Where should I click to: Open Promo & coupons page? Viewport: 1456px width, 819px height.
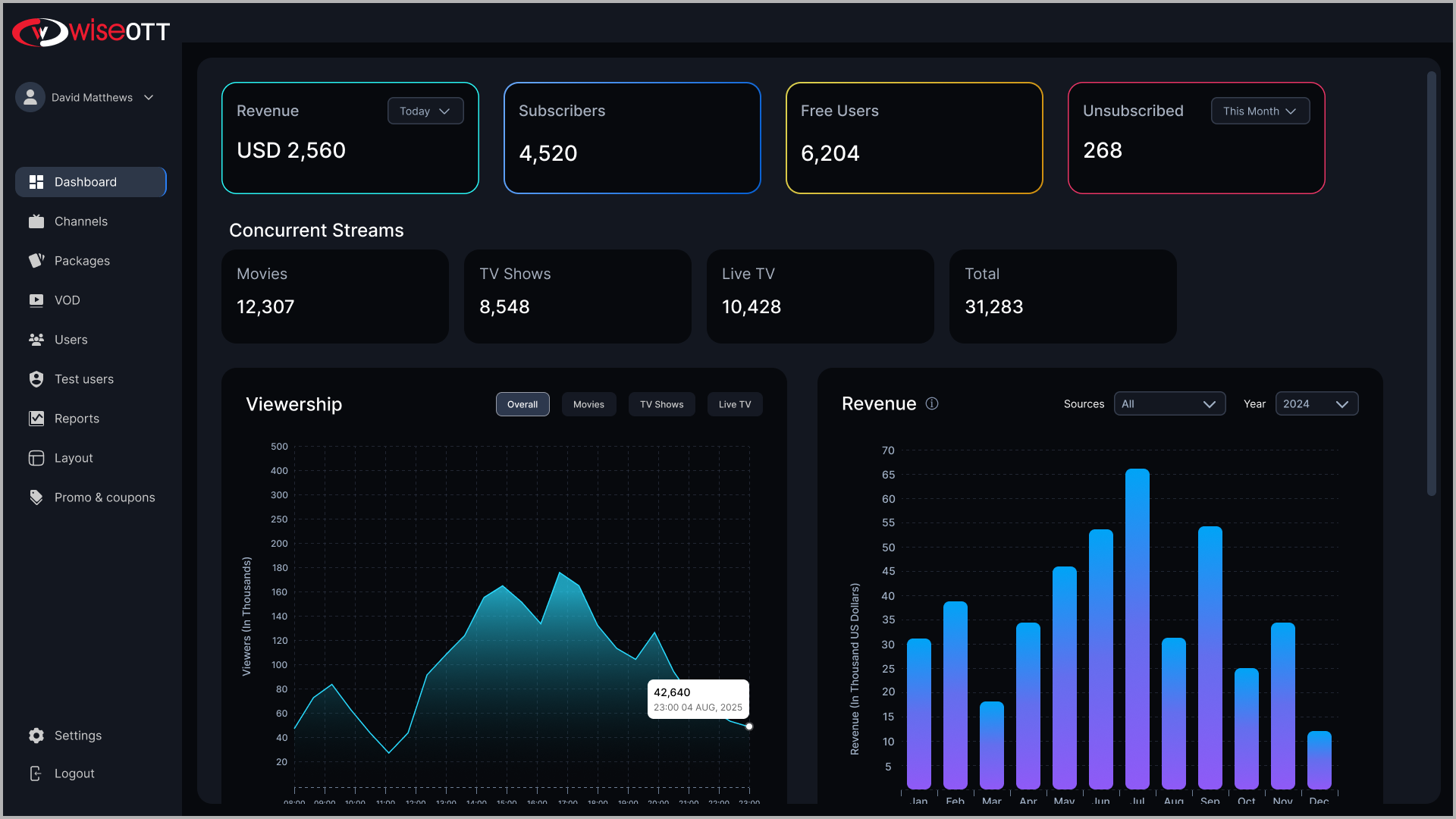point(91,497)
